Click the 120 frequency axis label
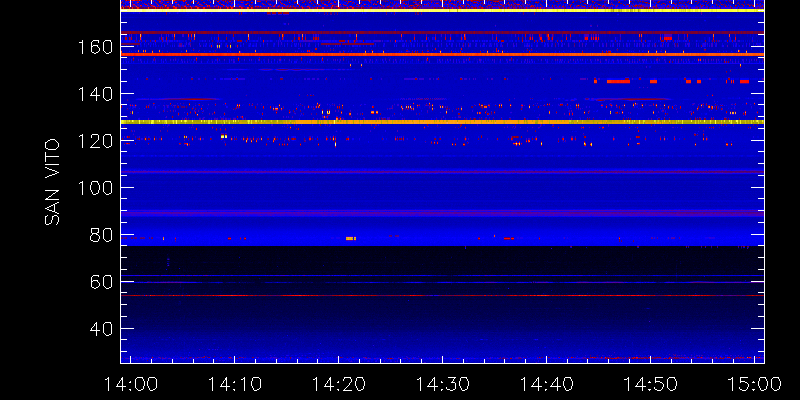Image resolution: width=800 pixels, height=400 pixels. 95,141
